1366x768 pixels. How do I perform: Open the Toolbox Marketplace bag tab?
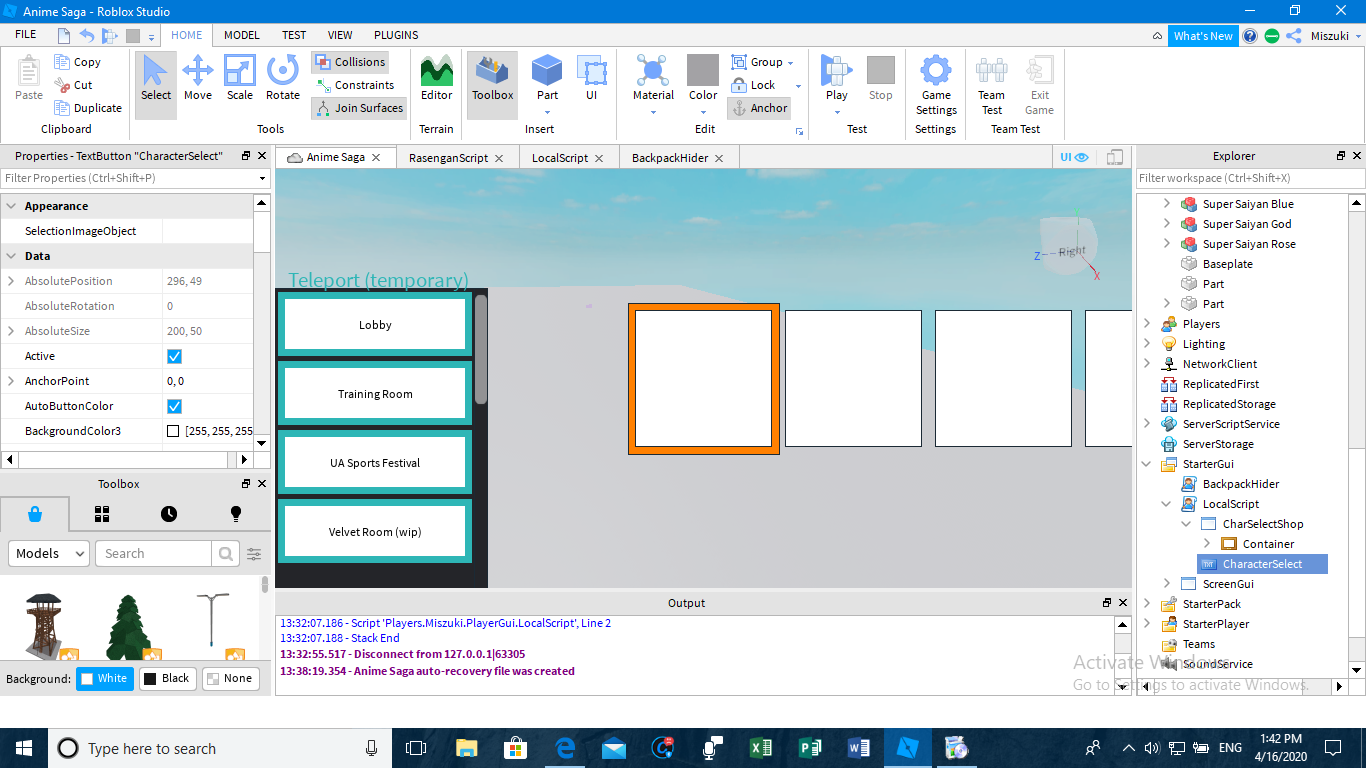point(35,514)
